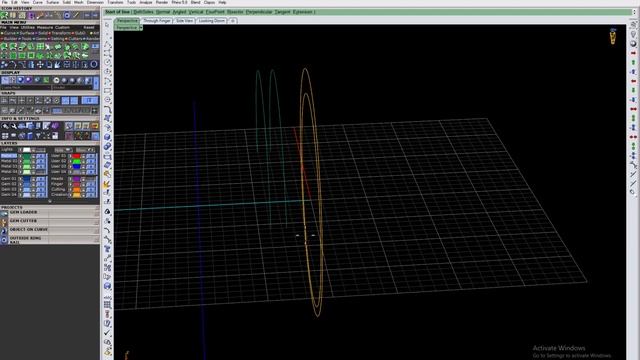
Task: Click the orange Cutting layer color swatch
Action: click(76, 189)
